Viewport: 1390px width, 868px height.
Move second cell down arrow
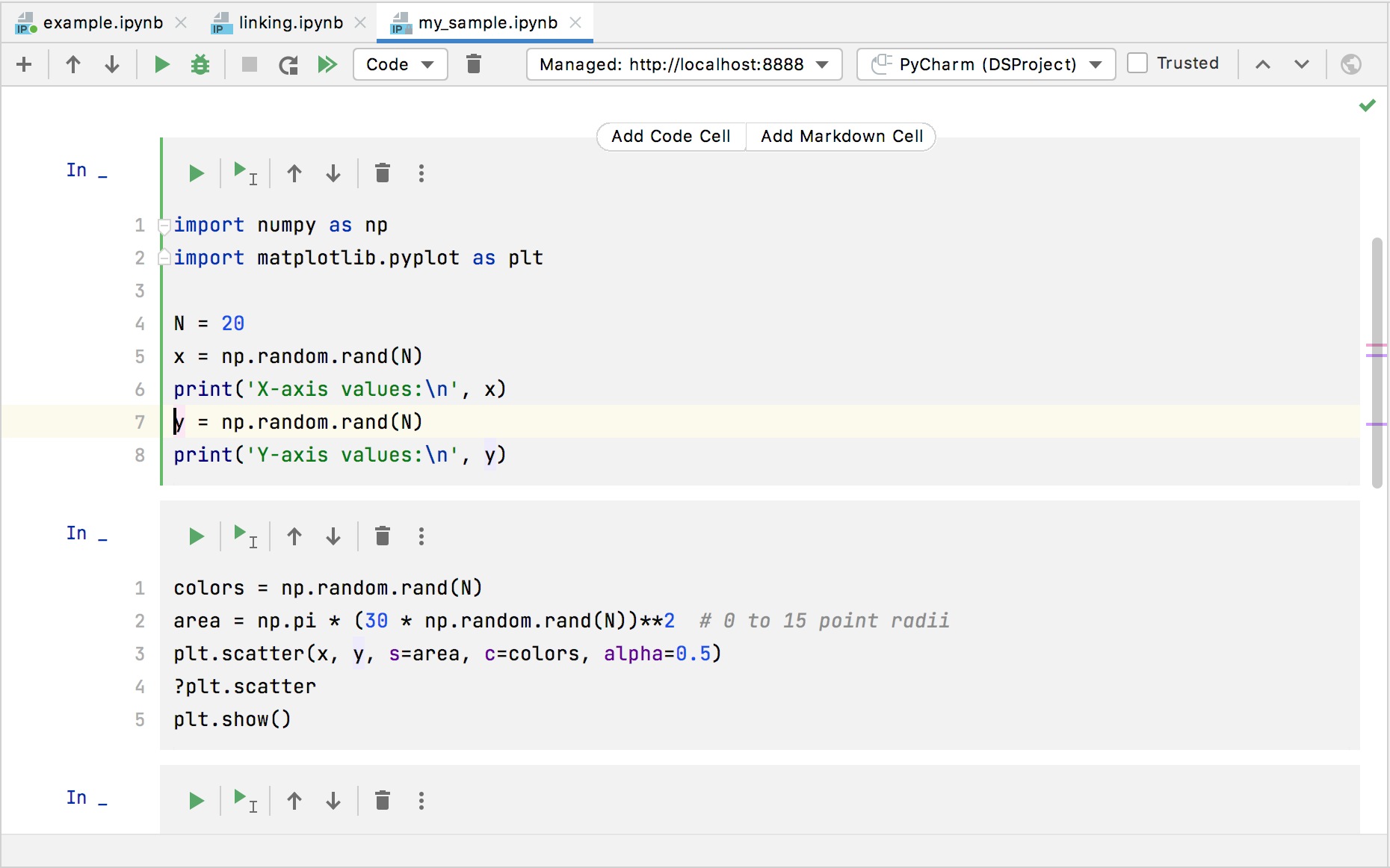[333, 536]
